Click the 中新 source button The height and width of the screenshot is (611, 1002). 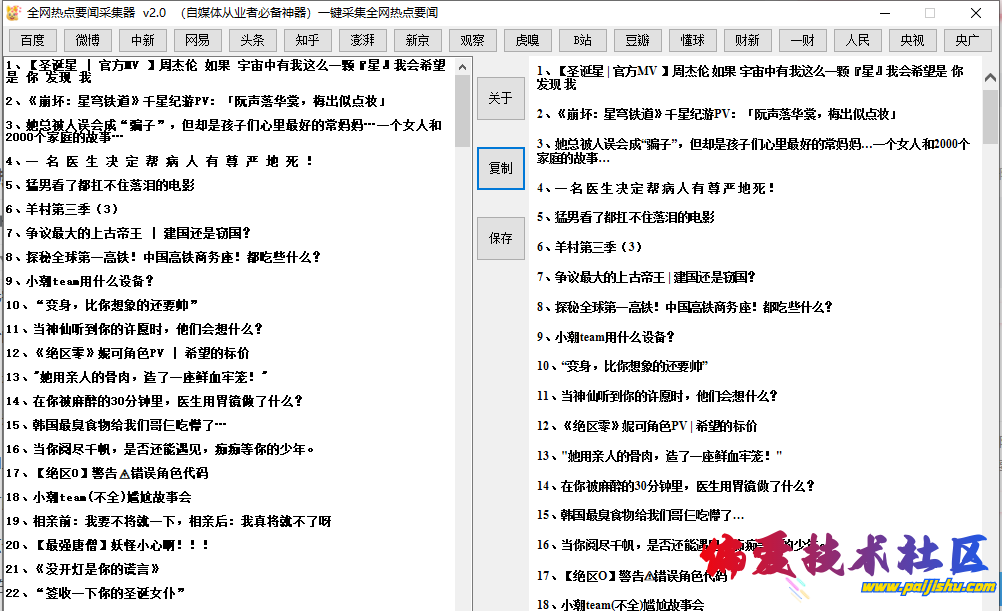pos(142,40)
